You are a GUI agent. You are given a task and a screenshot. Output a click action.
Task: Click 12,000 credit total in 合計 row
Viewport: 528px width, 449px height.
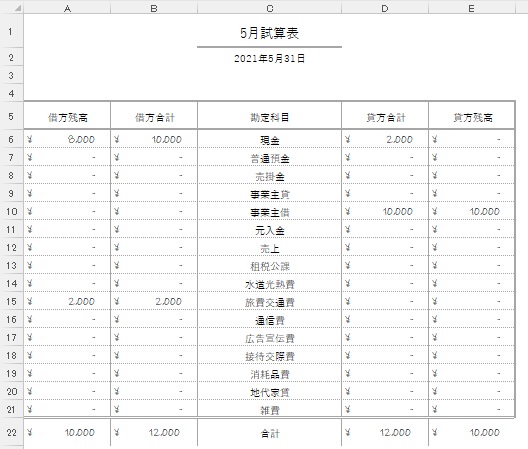pyautogui.click(x=385, y=432)
